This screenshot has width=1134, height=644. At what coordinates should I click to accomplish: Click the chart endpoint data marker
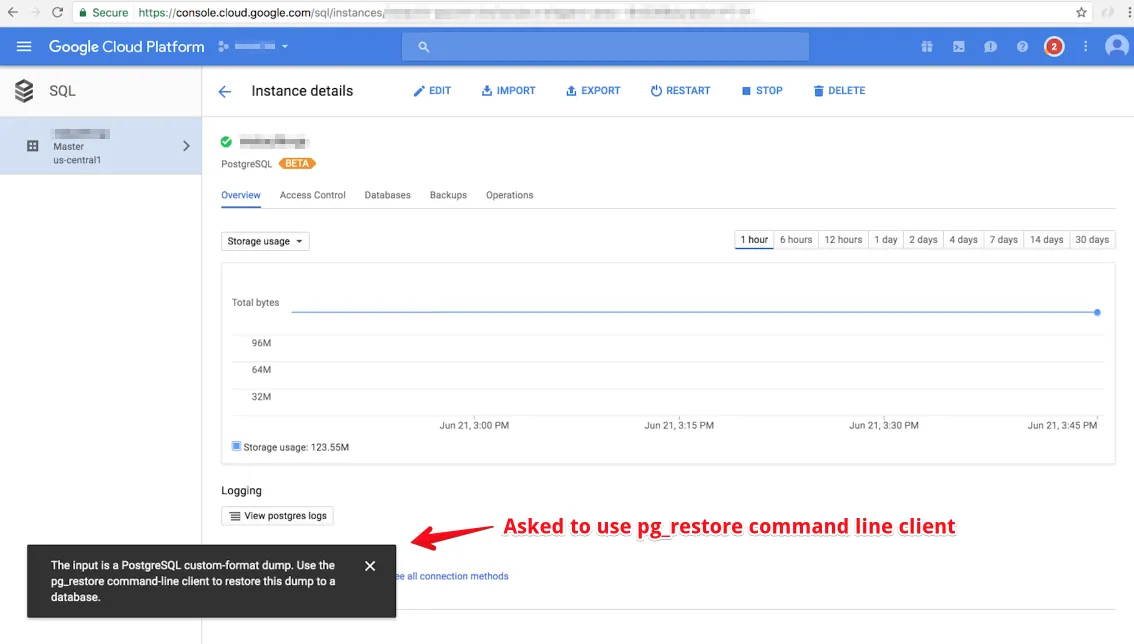click(x=1097, y=313)
